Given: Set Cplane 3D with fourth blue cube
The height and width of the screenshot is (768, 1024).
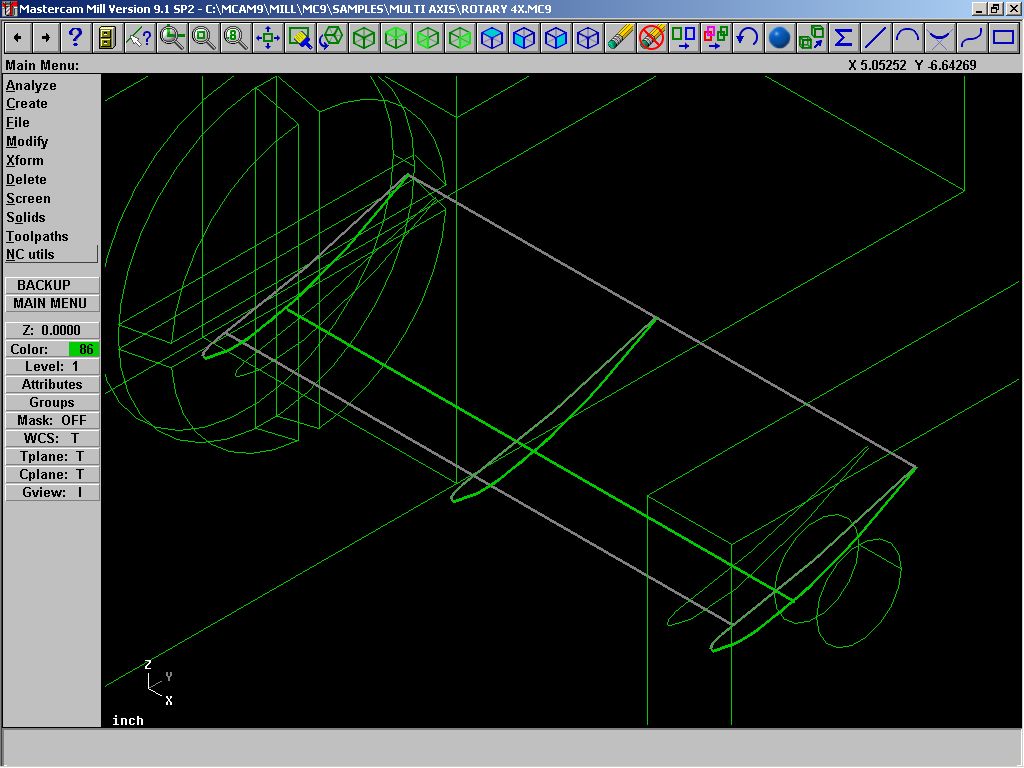Looking at the screenshot, I should pos(588,38).
